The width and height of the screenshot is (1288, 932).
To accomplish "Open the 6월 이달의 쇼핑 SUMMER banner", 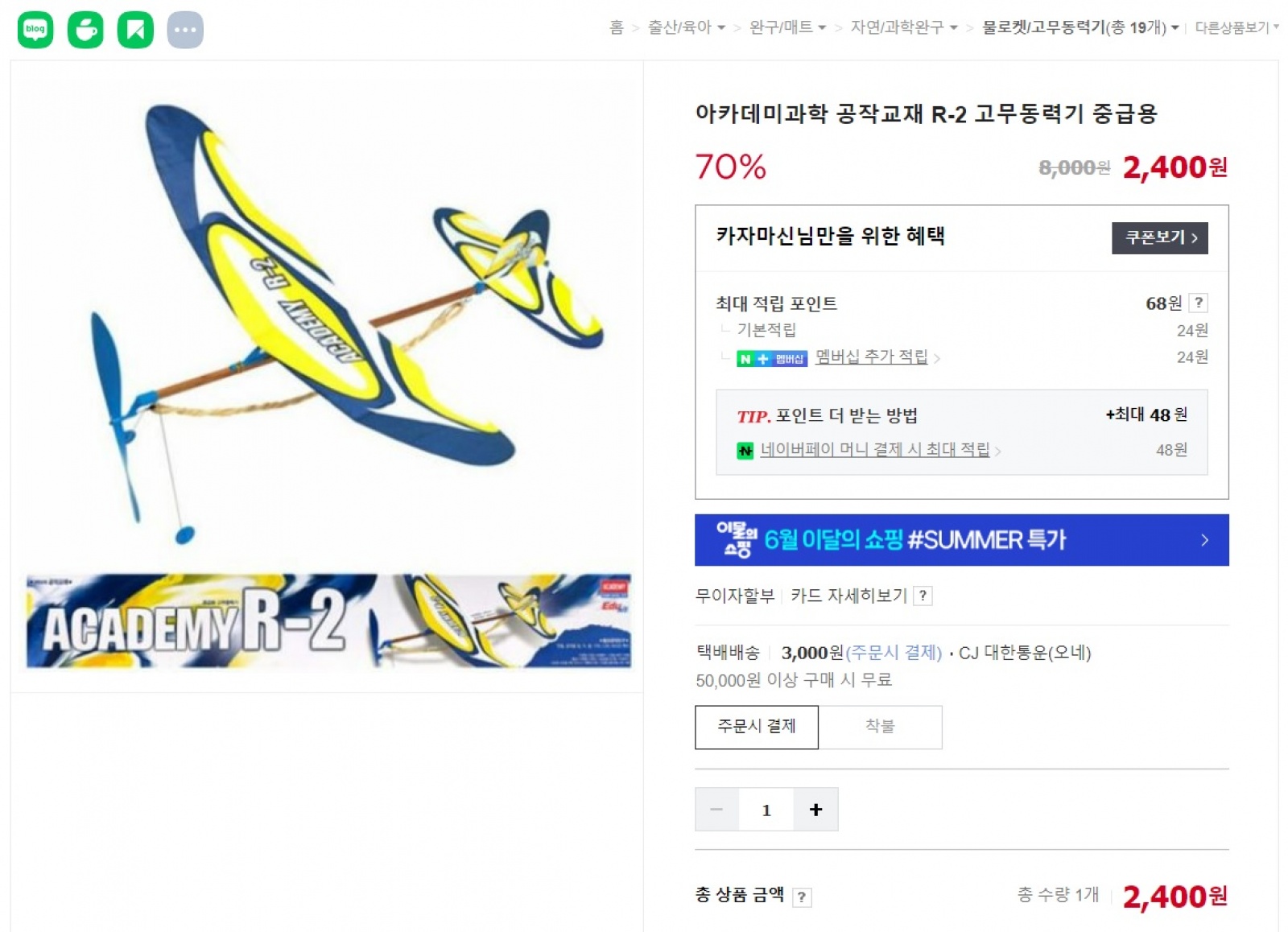I will (961, 540).
